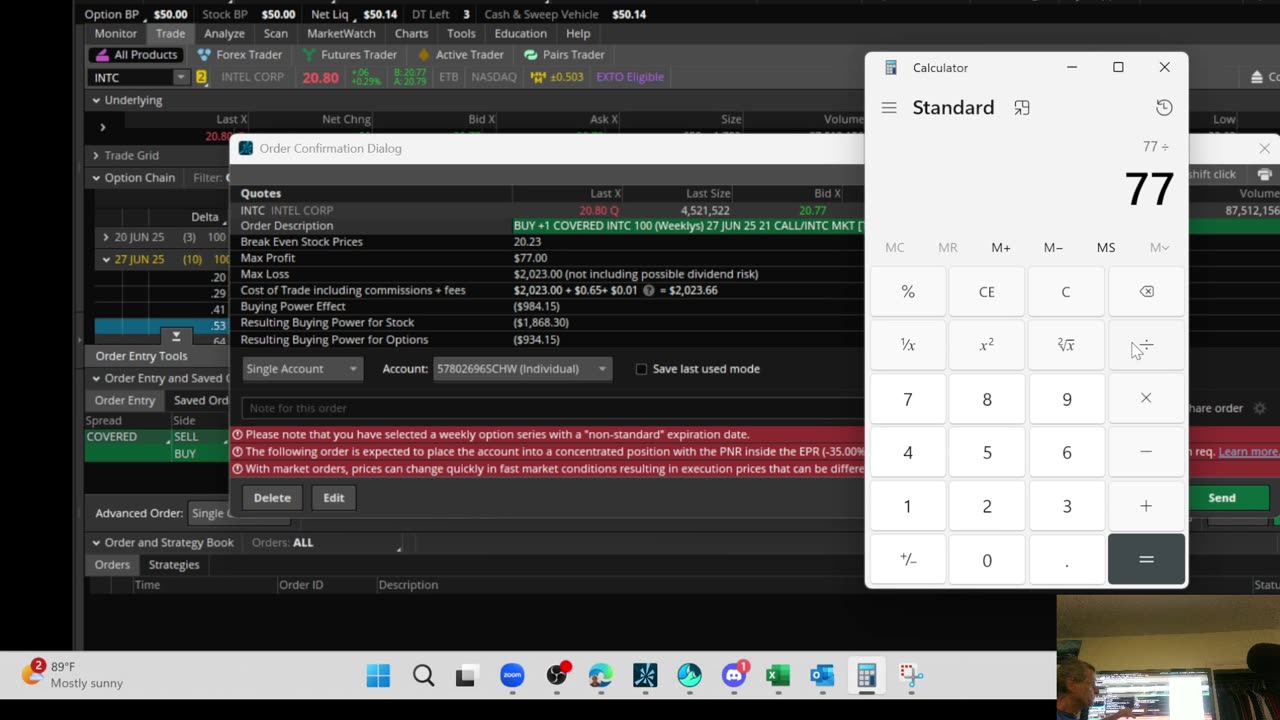This screenshot has width=1280, height=720.
Task: Enable Save last used mode checkbox
Action: [642, 369]
